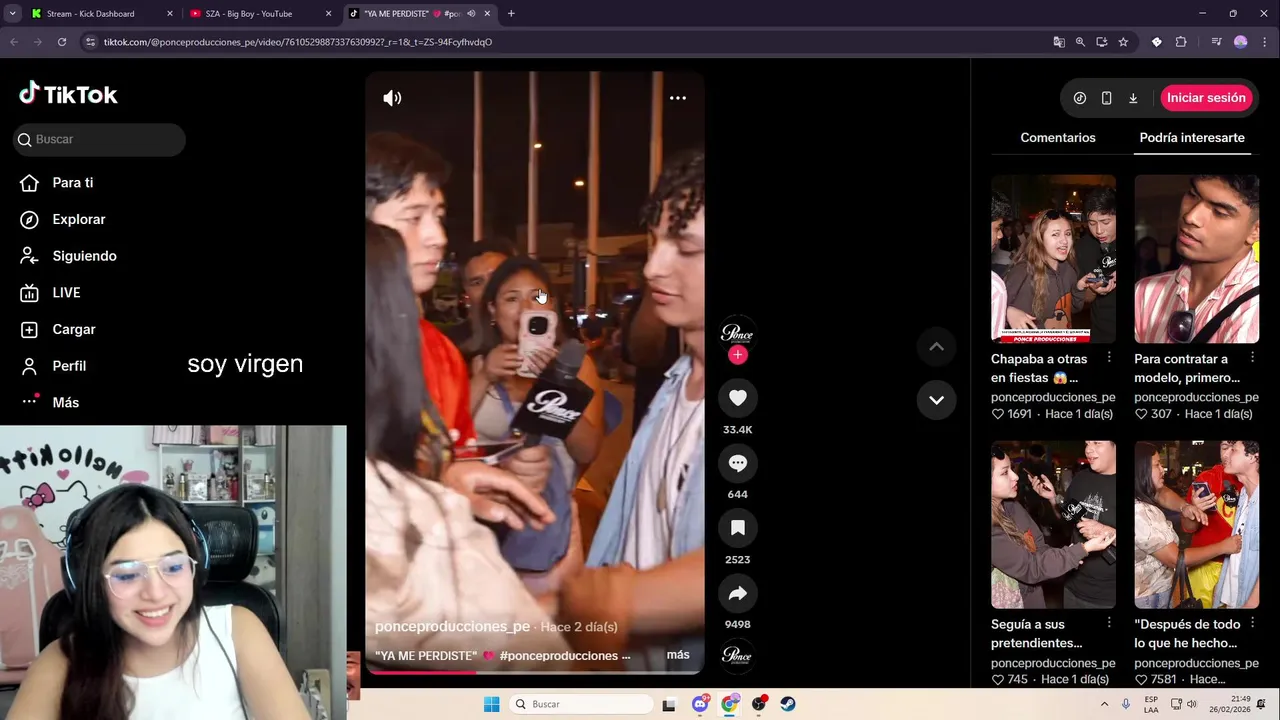The height and width of the screenshot is (720, 1280).
Task: Like the video with 33.4K hearts
Action: [738, 398]
